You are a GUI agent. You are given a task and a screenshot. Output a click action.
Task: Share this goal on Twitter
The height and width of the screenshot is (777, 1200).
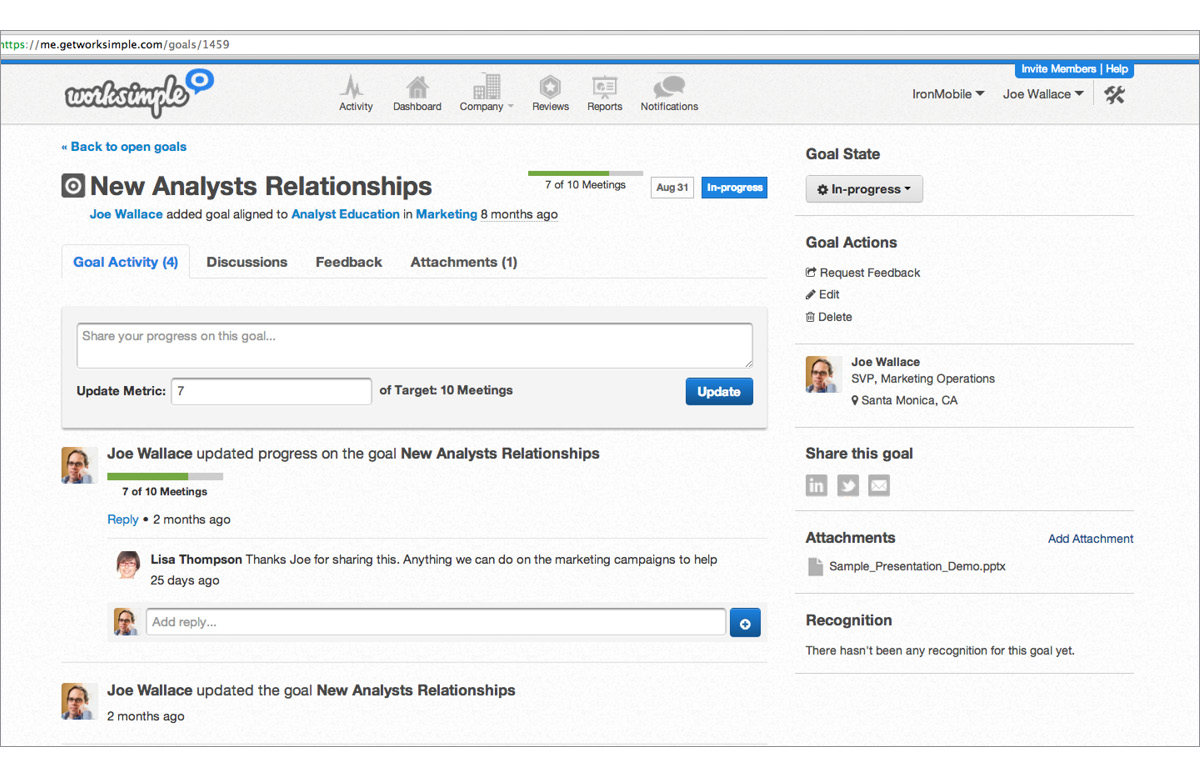pos(848,486)
